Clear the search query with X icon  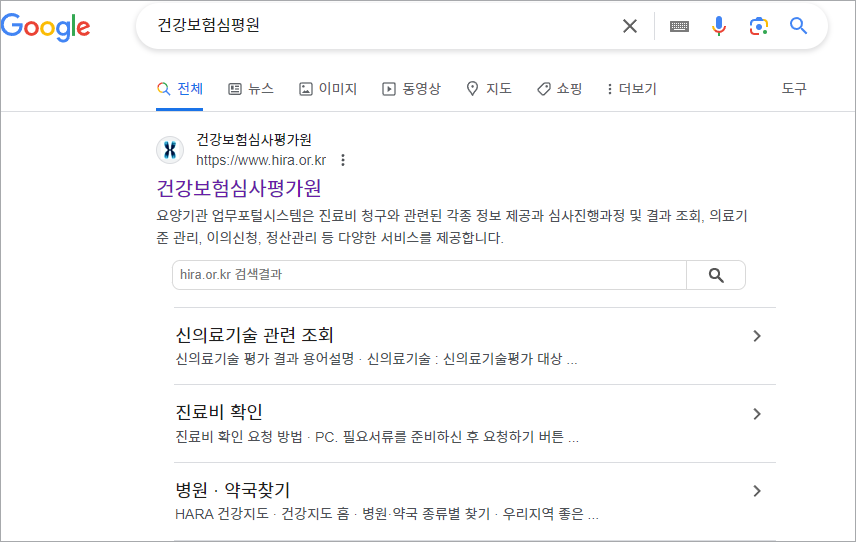pyautogui.click(x=630, y=26)
